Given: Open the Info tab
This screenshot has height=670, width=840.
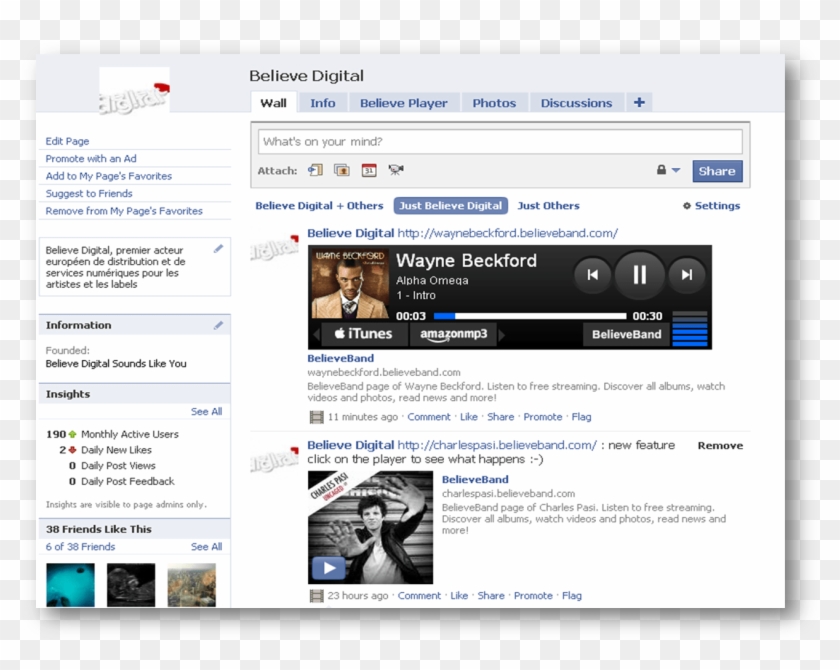Looking at the screenshot, I should [x=323, y=103].
